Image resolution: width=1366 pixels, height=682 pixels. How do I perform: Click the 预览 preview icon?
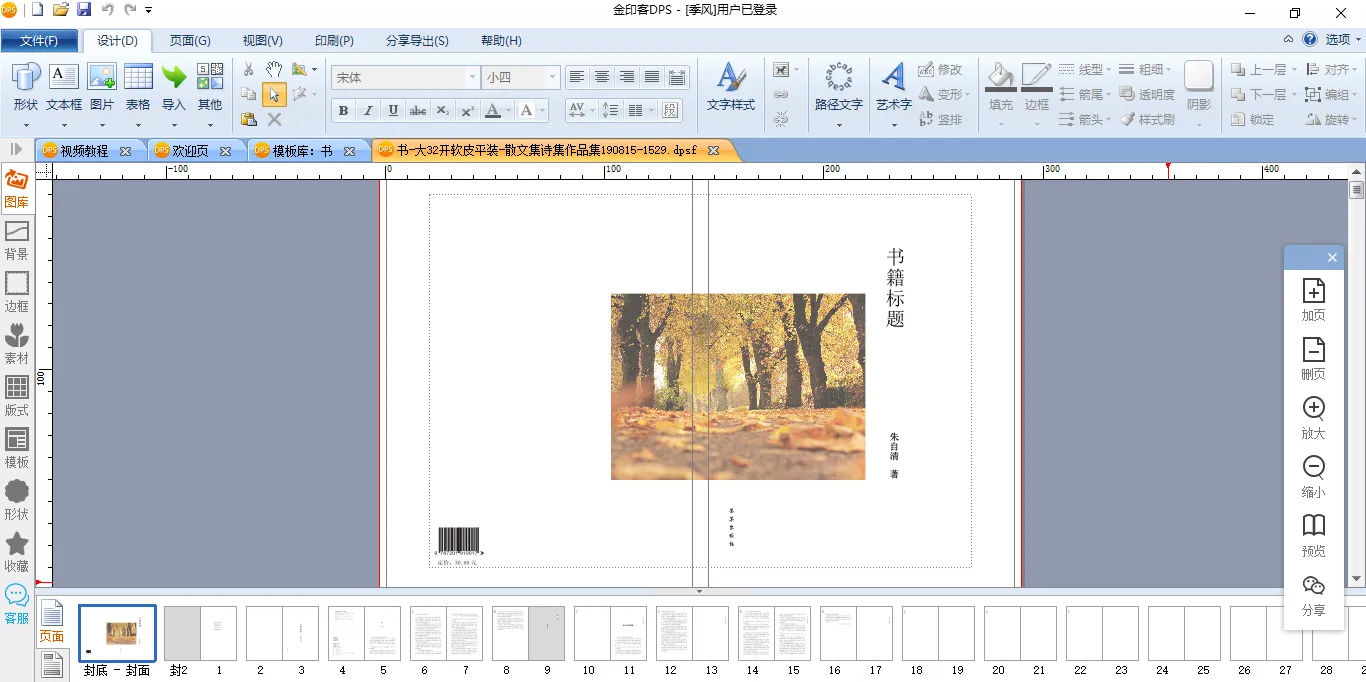(x=1313, y=536)
